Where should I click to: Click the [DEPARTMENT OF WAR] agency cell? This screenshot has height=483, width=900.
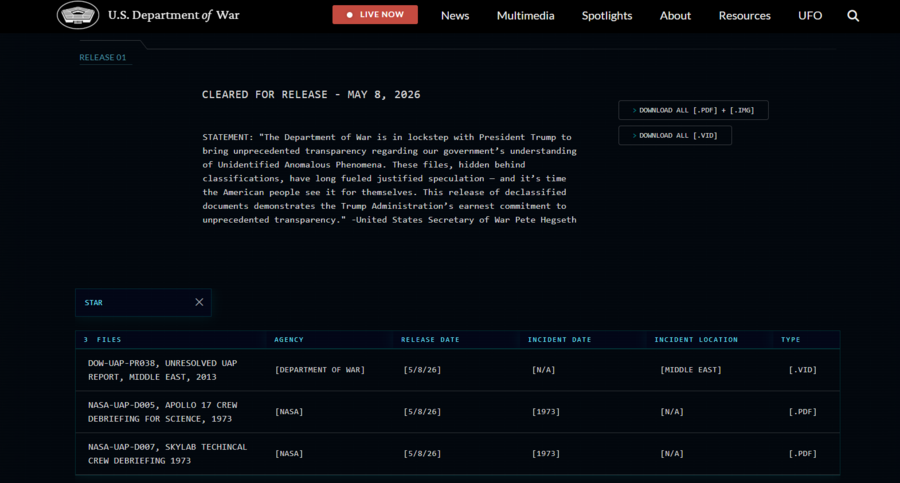click(x=320, y=370)
